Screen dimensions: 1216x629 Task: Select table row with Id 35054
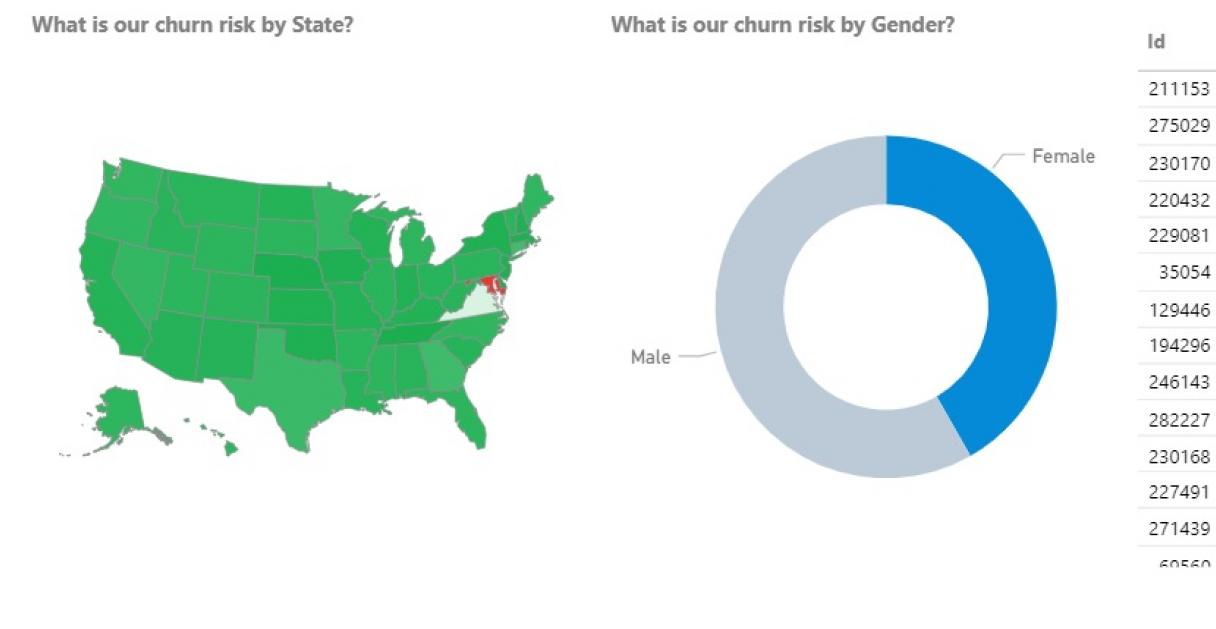[x=1177, y=272]
